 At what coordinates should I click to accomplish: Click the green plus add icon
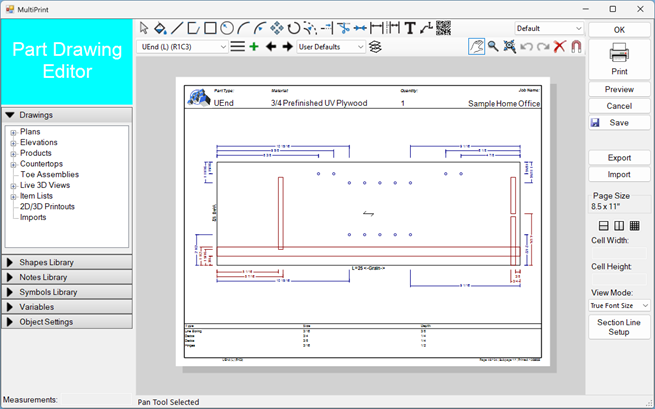(x=254, y=46)
